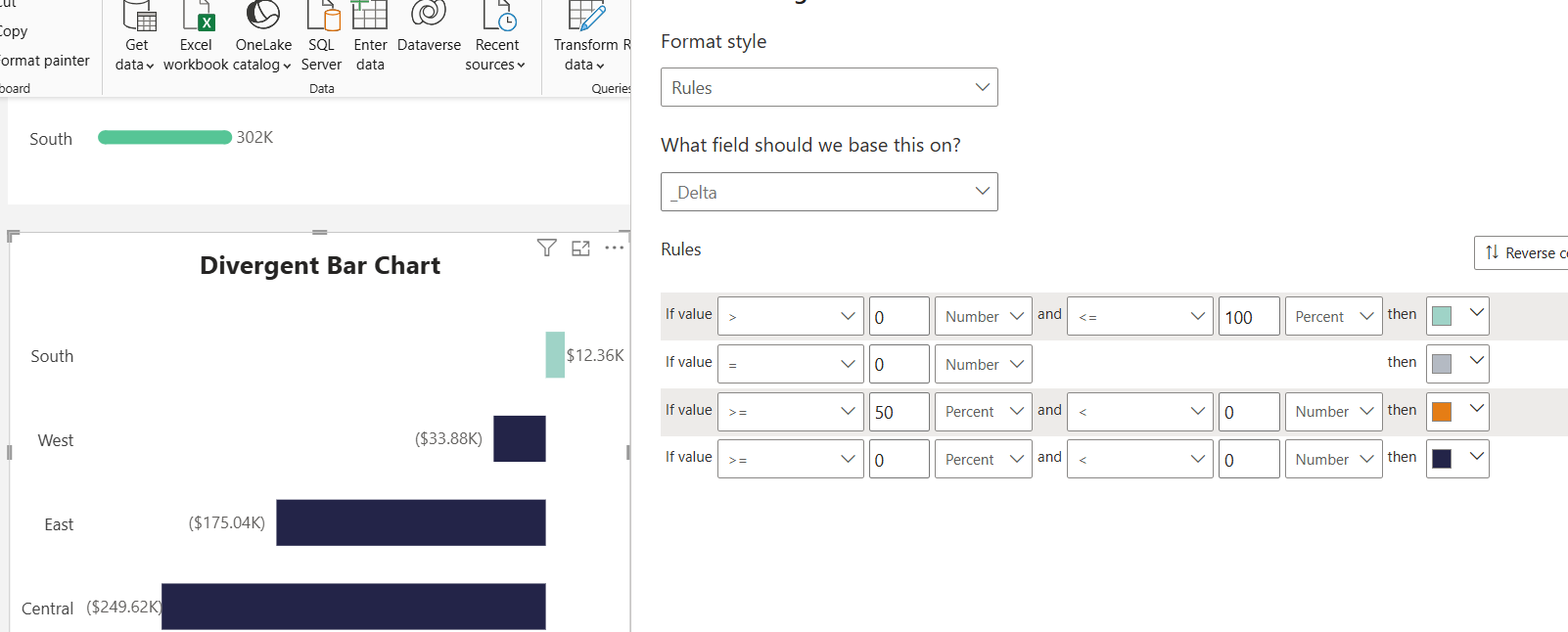Image resolution: width=1568 pixels, height=632 pixels.
Task: Edit third rule's value field 50
Action: point(899,412)
